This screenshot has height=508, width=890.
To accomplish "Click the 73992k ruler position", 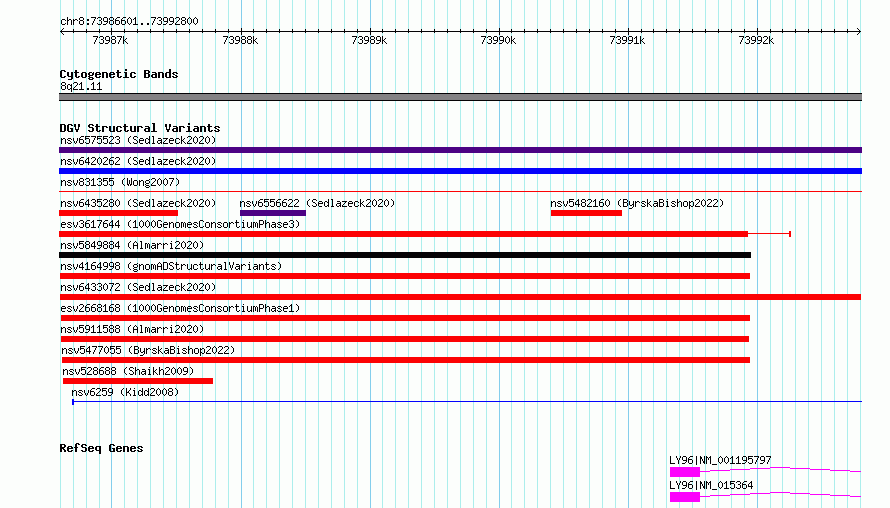I will (756, 40).
